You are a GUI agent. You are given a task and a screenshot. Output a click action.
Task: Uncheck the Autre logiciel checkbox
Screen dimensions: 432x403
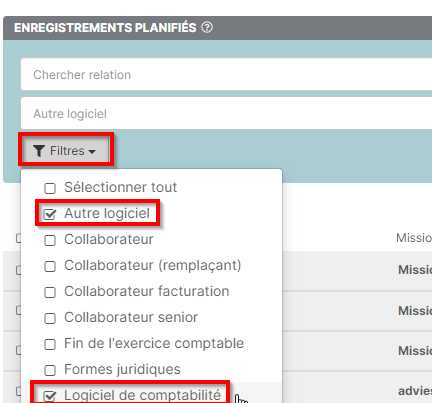point(50,214)
